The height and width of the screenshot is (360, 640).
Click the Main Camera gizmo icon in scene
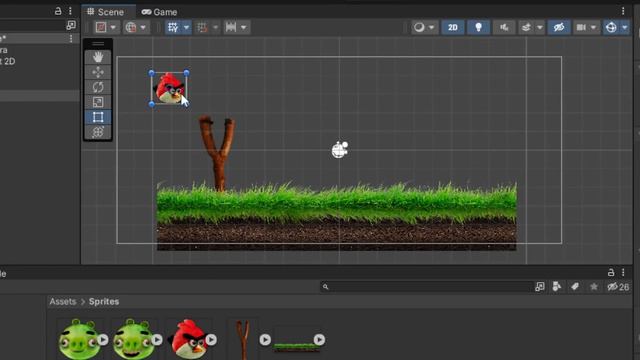(x=340, y=150)
